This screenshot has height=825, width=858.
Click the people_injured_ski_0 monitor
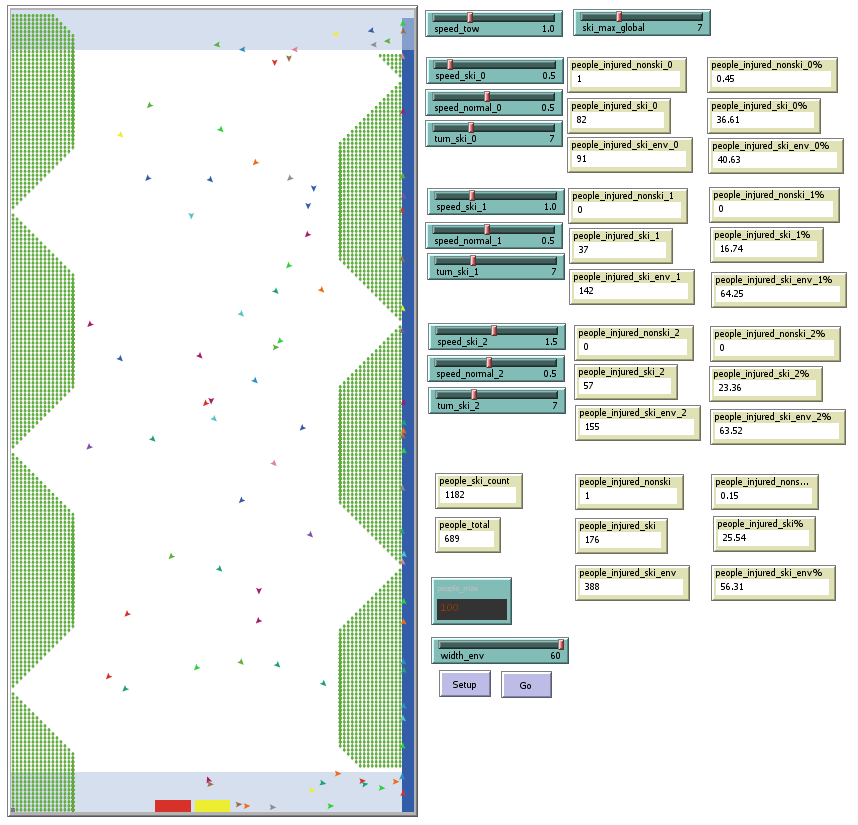pos(618,115)
